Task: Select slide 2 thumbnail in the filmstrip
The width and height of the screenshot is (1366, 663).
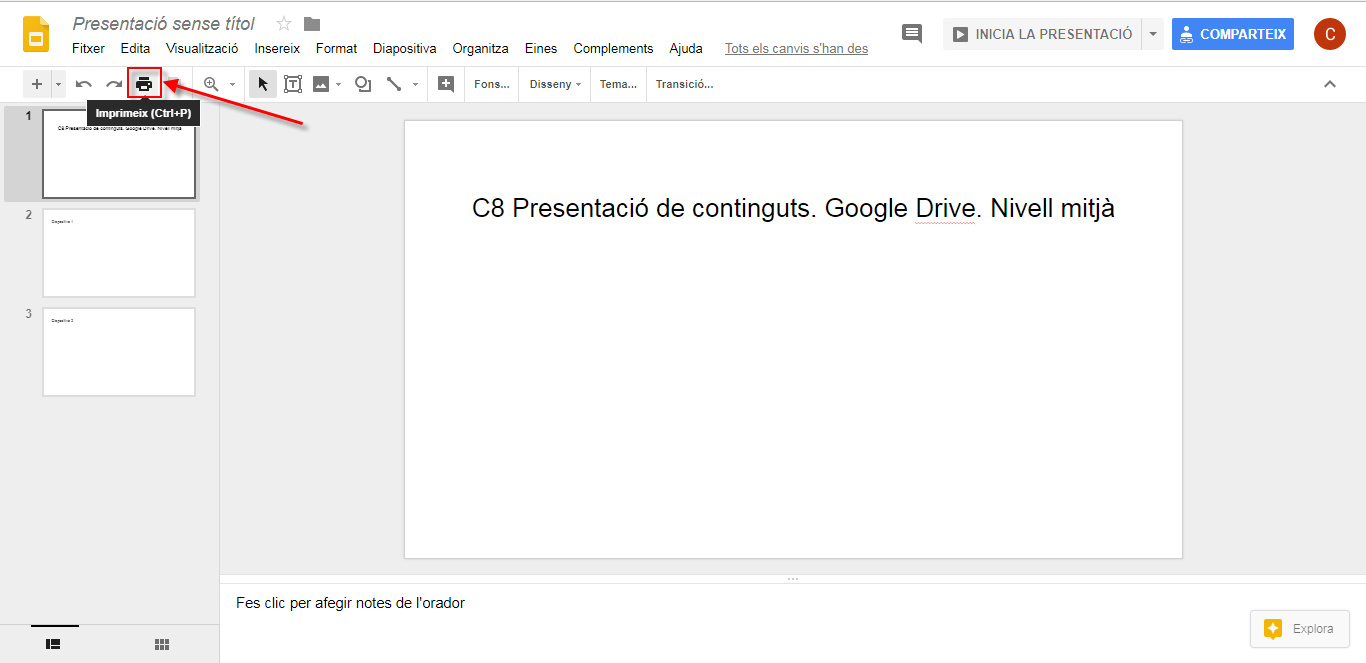Action: click(119, 253)
